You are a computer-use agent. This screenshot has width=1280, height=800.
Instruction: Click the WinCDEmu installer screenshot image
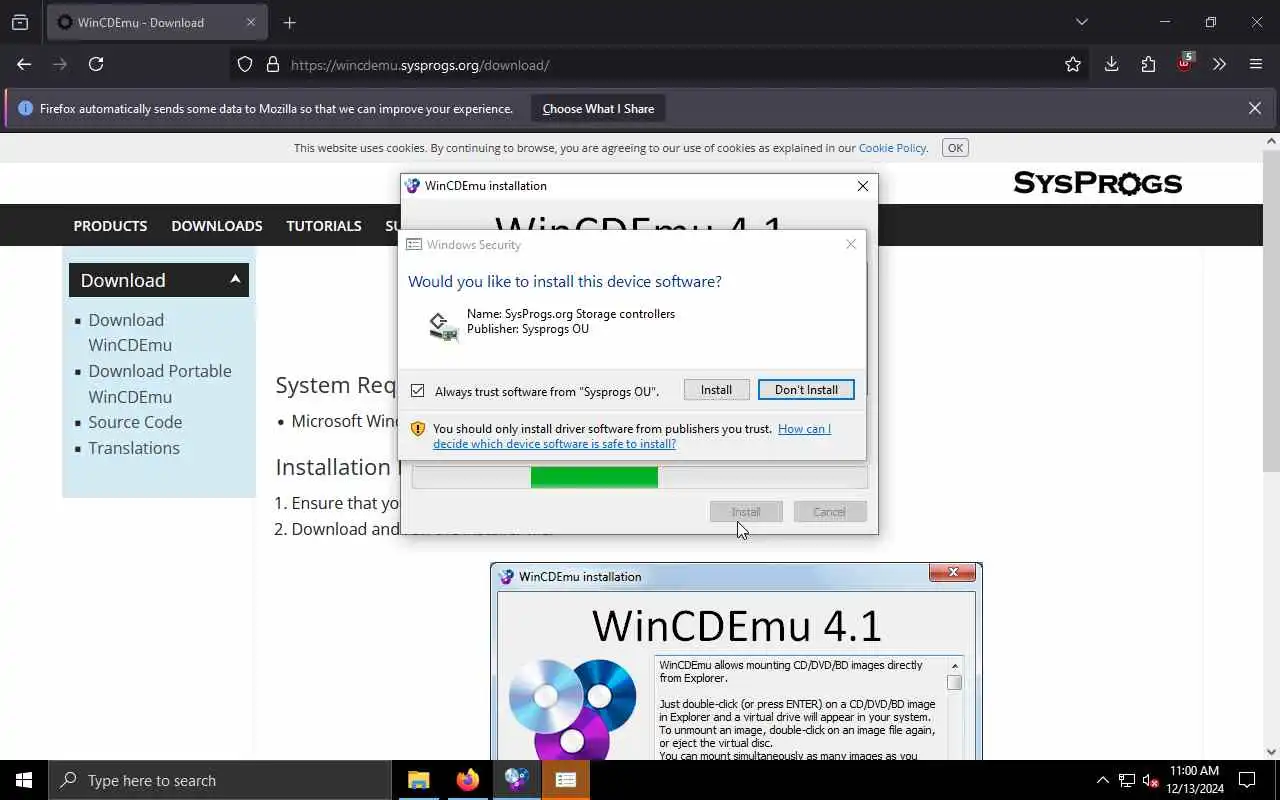[736, 661]
